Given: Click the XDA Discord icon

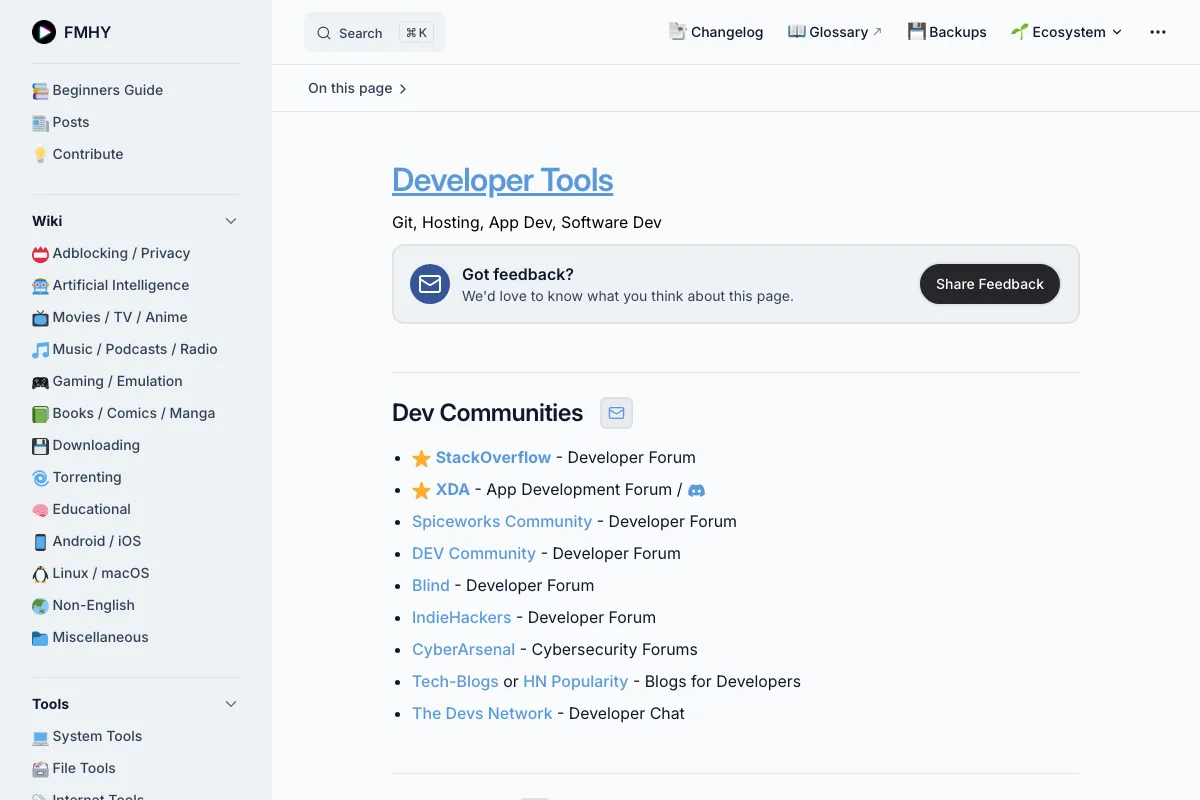Looking at the screenshot, I should 697,490.
